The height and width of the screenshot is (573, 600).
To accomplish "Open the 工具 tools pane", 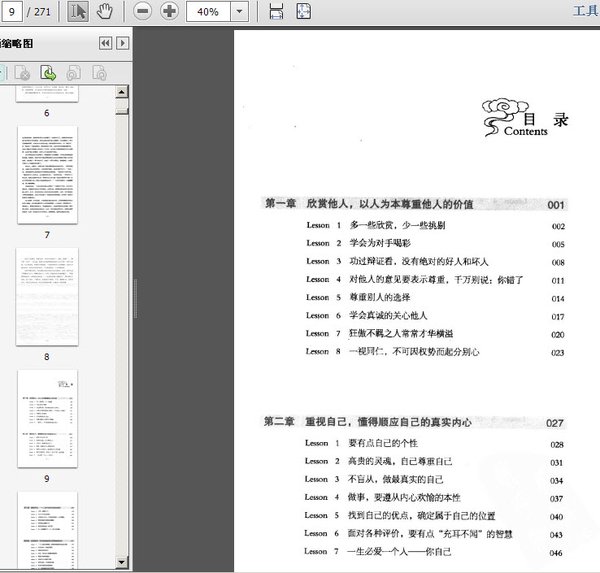I will (x=585, y=11).
